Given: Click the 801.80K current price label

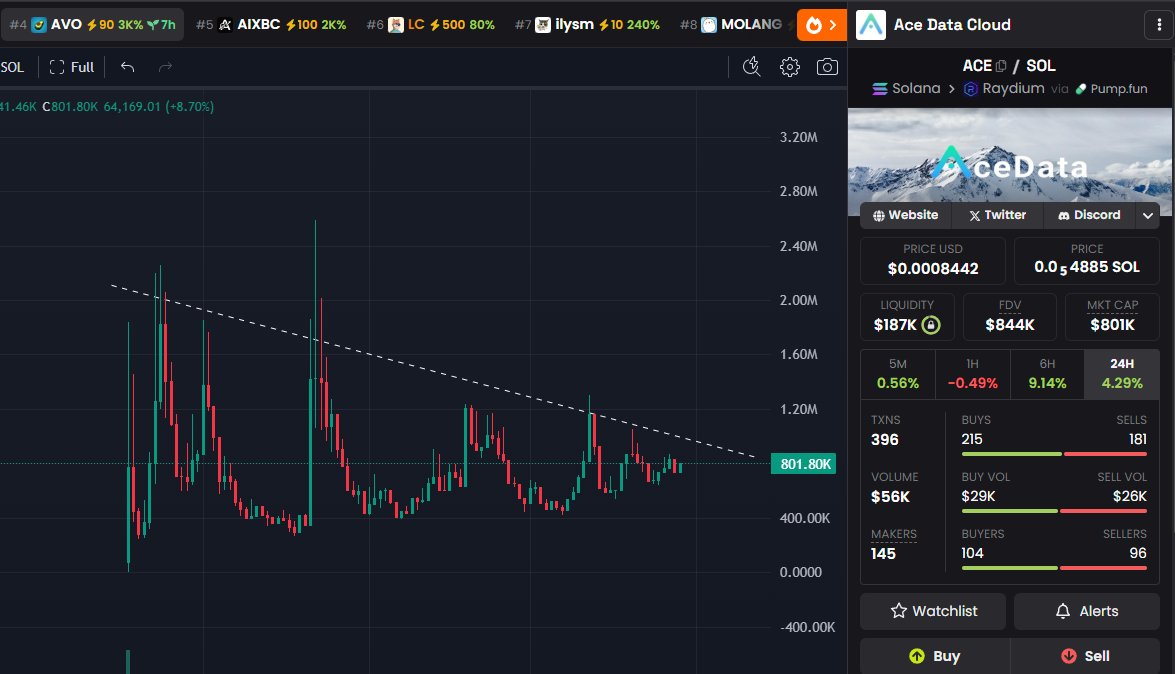Looking at the screenshot, I should pos(804,464).
